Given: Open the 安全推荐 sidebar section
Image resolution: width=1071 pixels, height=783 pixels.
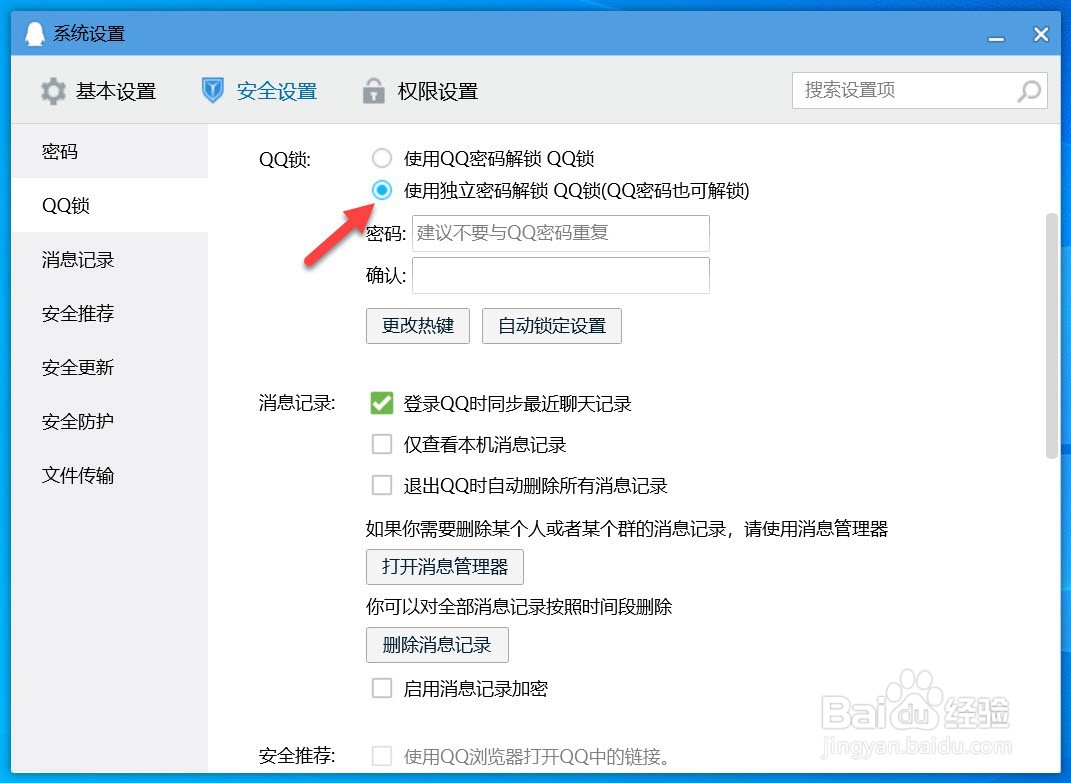Looking at the screenshot, I should (x=77, y=313).
